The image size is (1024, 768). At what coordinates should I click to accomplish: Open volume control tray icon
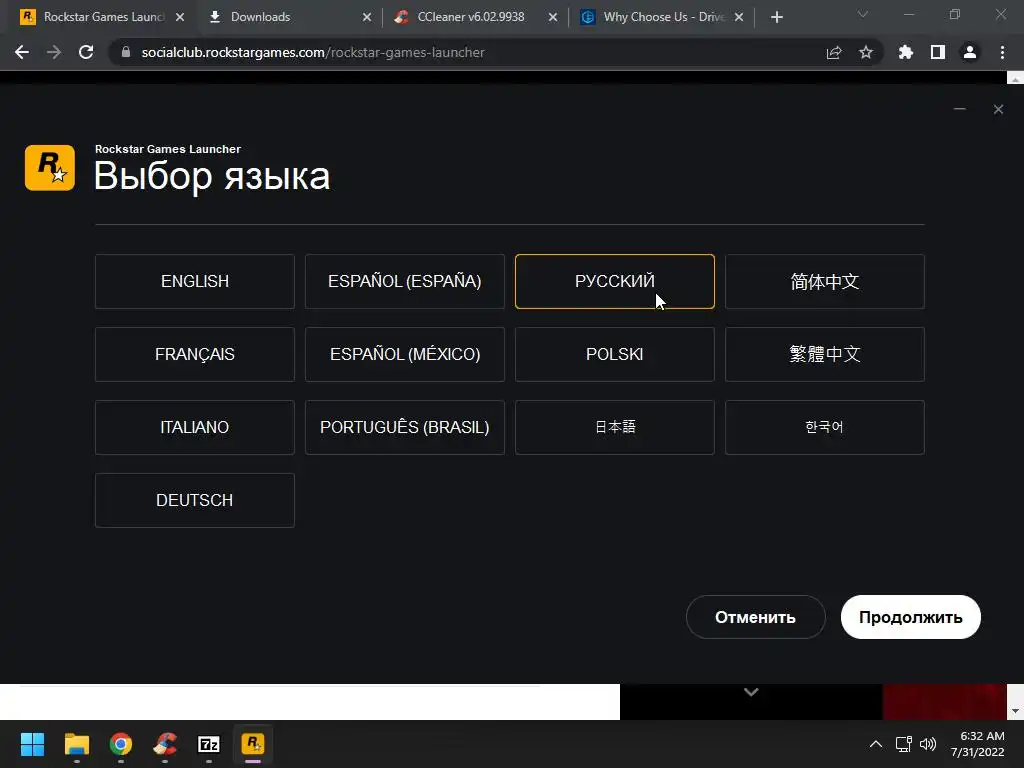927,744
